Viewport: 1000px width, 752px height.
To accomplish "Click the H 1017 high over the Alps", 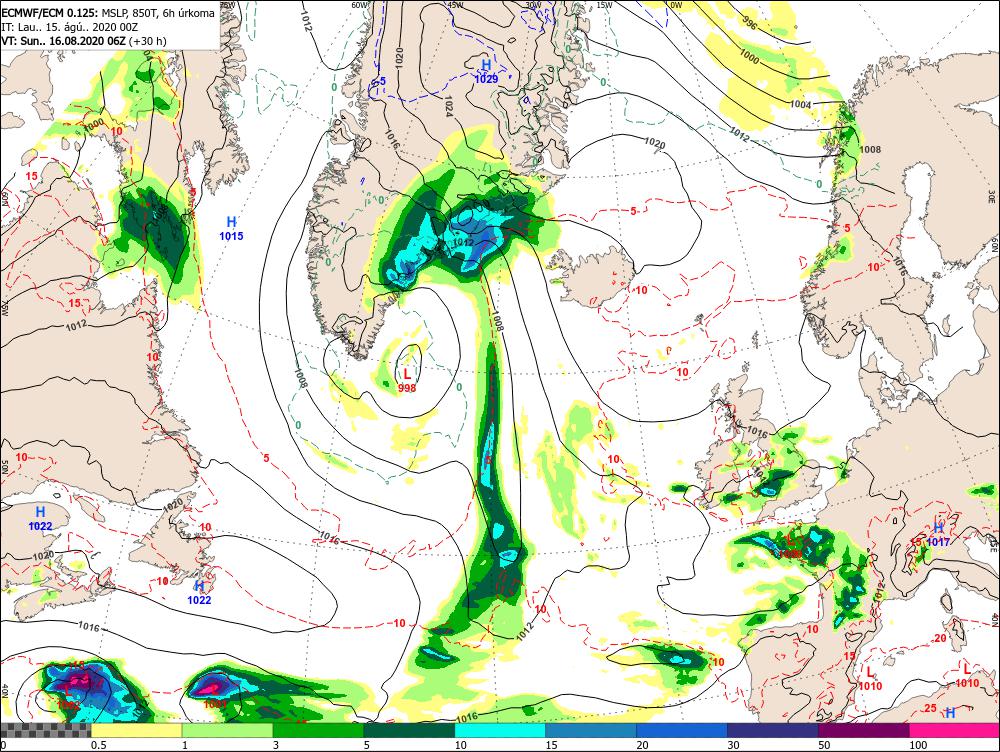I will point(938,535).
